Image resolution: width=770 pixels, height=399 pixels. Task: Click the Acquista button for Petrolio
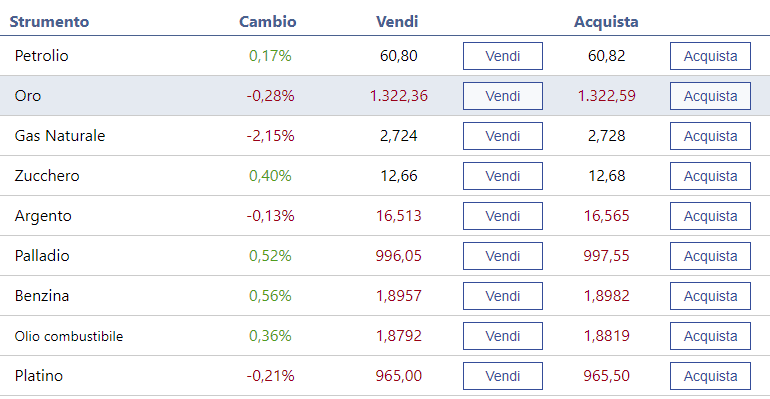710,56
